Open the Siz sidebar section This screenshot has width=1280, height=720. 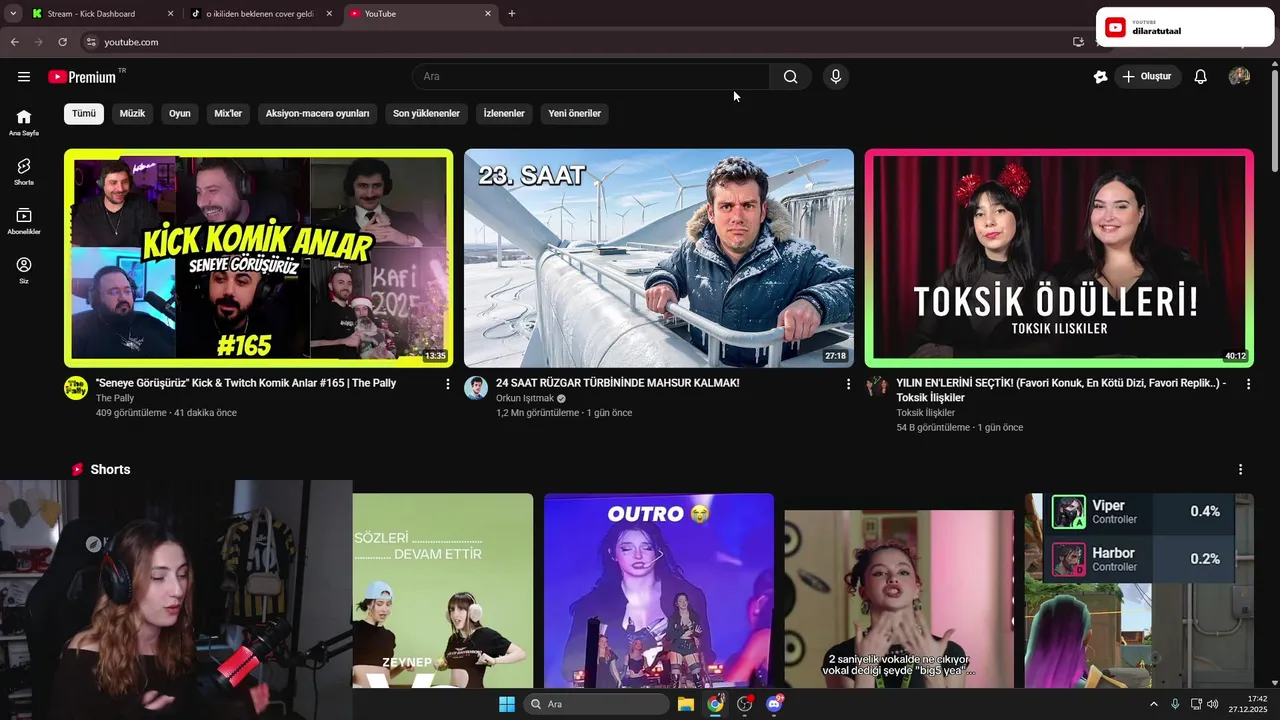[24, 270]
